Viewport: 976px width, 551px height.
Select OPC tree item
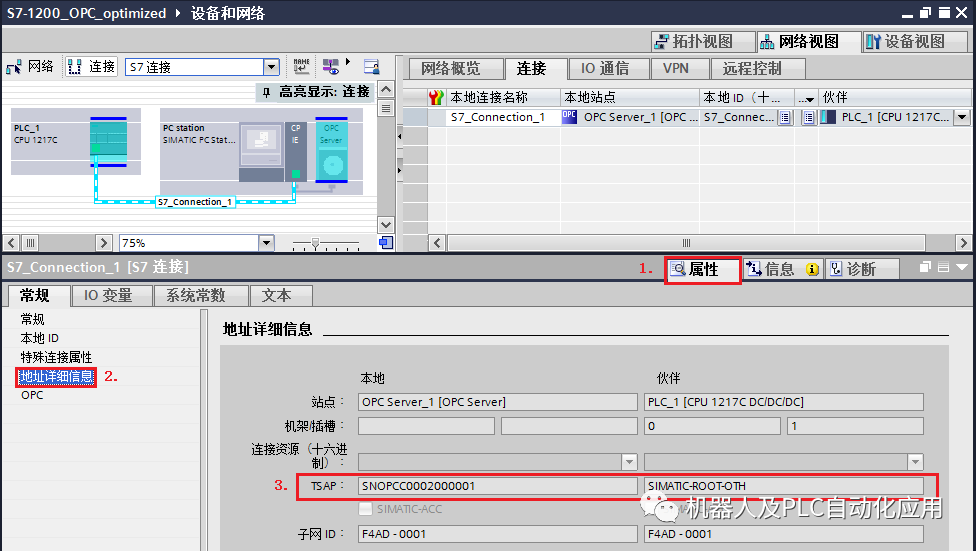(x=32, y=395)
